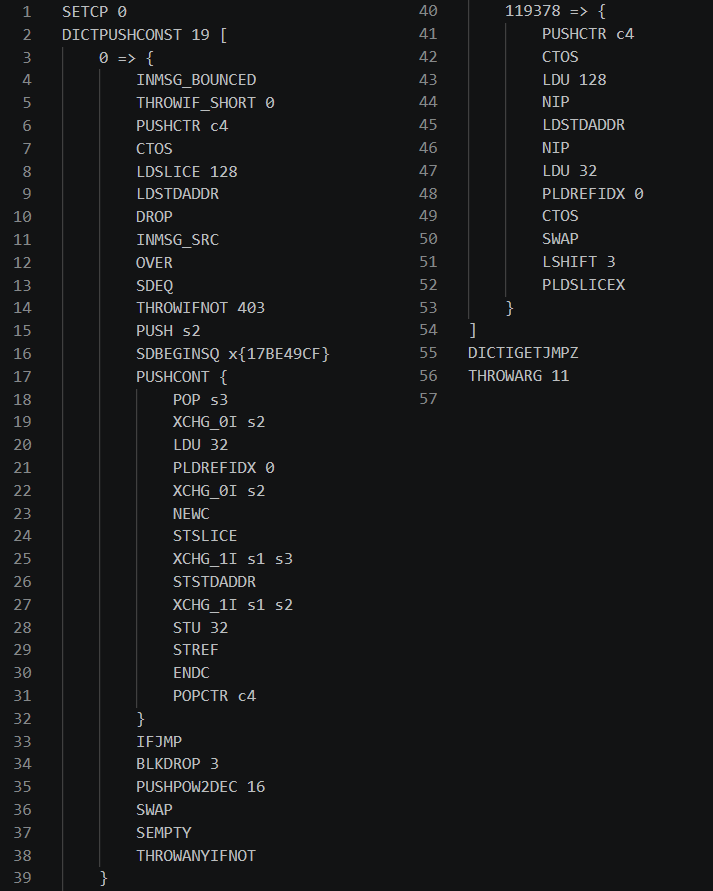Click PLDSLICEX on line 52
The height and width of the screenshot is (891, 713).
[x=583, y=285]
